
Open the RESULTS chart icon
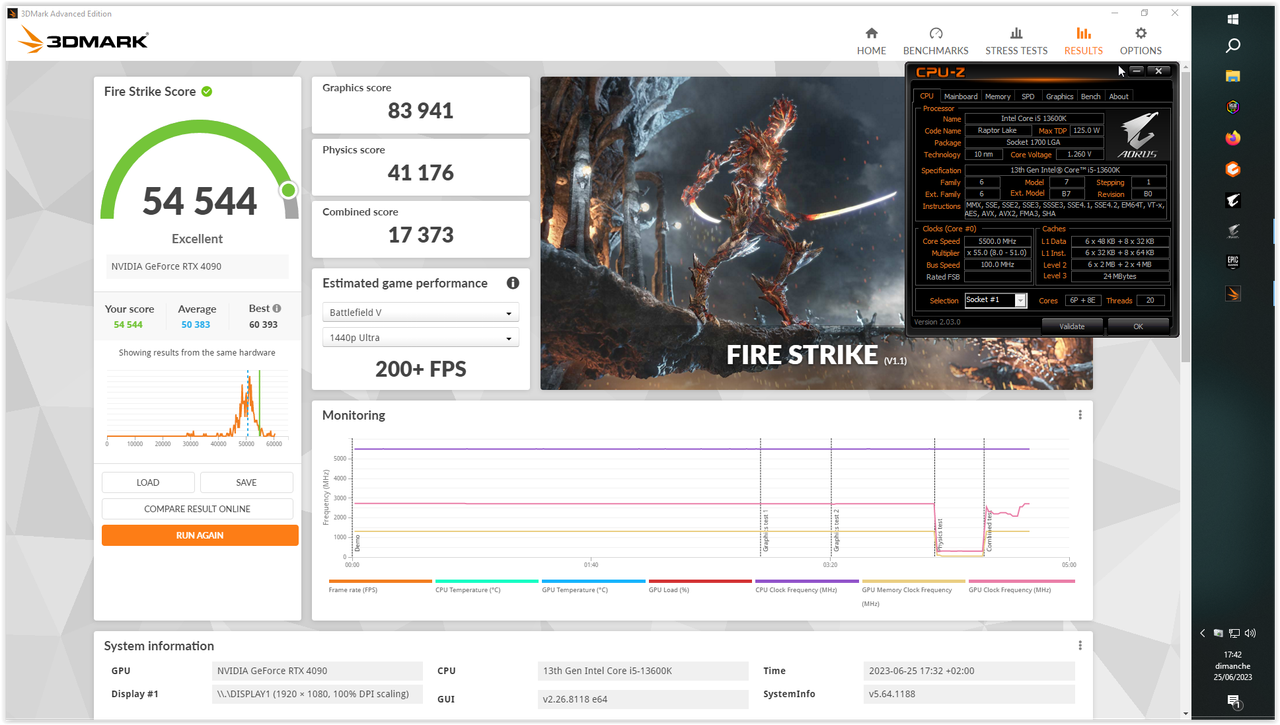click(1083, 33)
